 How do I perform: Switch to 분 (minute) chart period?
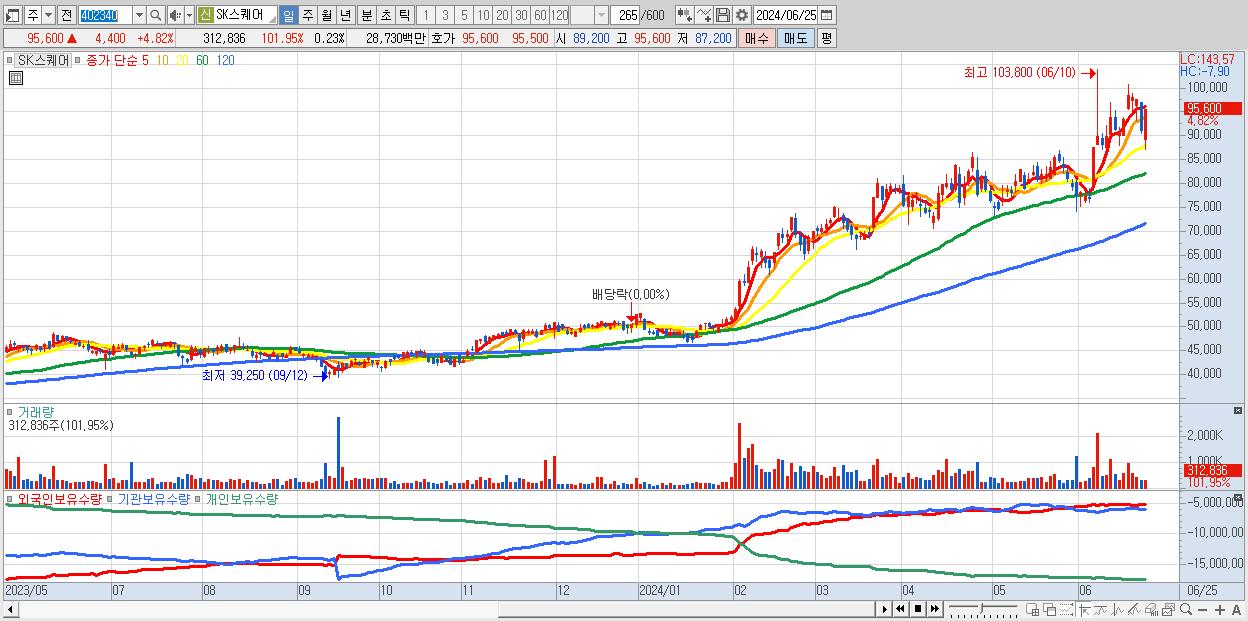[366, 15]
